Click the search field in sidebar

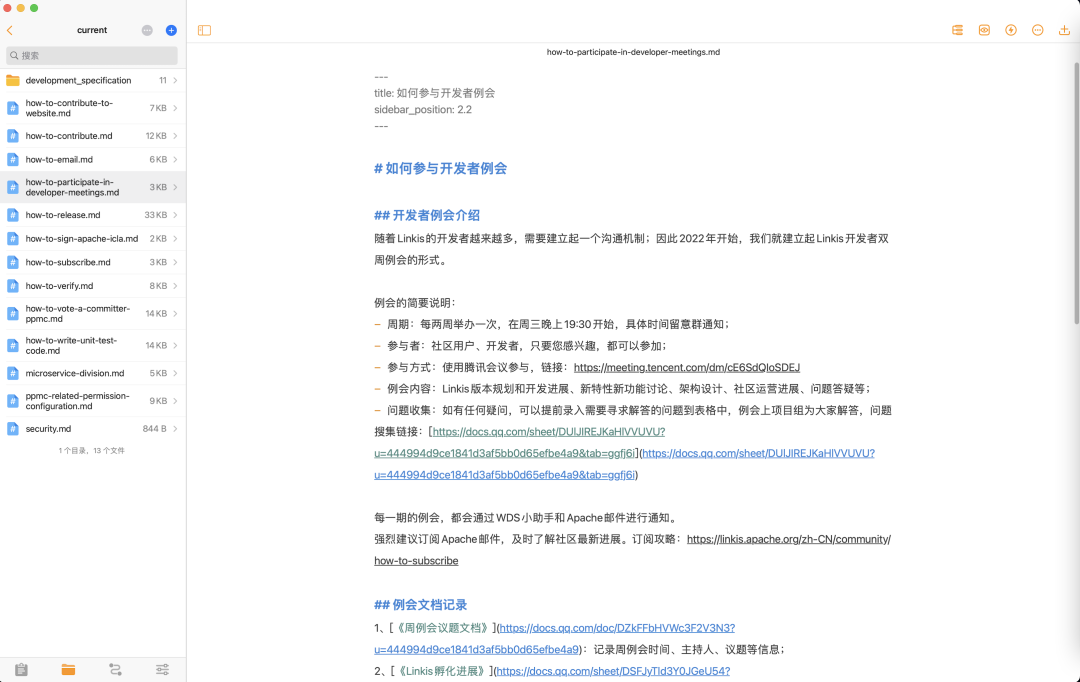pos(92,55)
